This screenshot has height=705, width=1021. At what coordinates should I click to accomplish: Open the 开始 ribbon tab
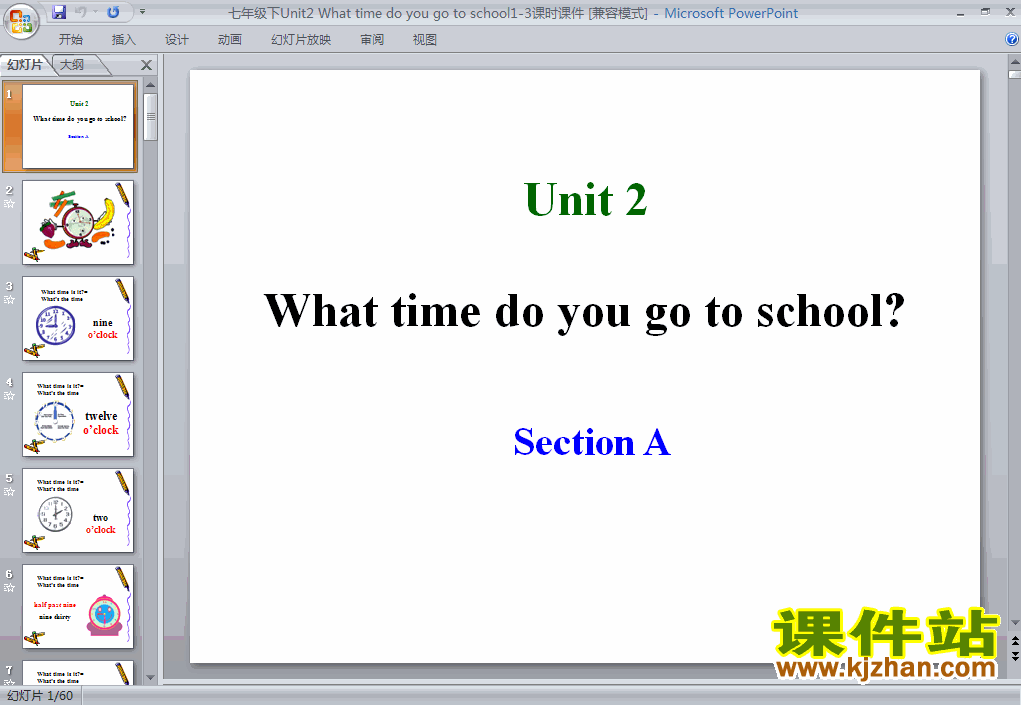(x=70, y=40)
